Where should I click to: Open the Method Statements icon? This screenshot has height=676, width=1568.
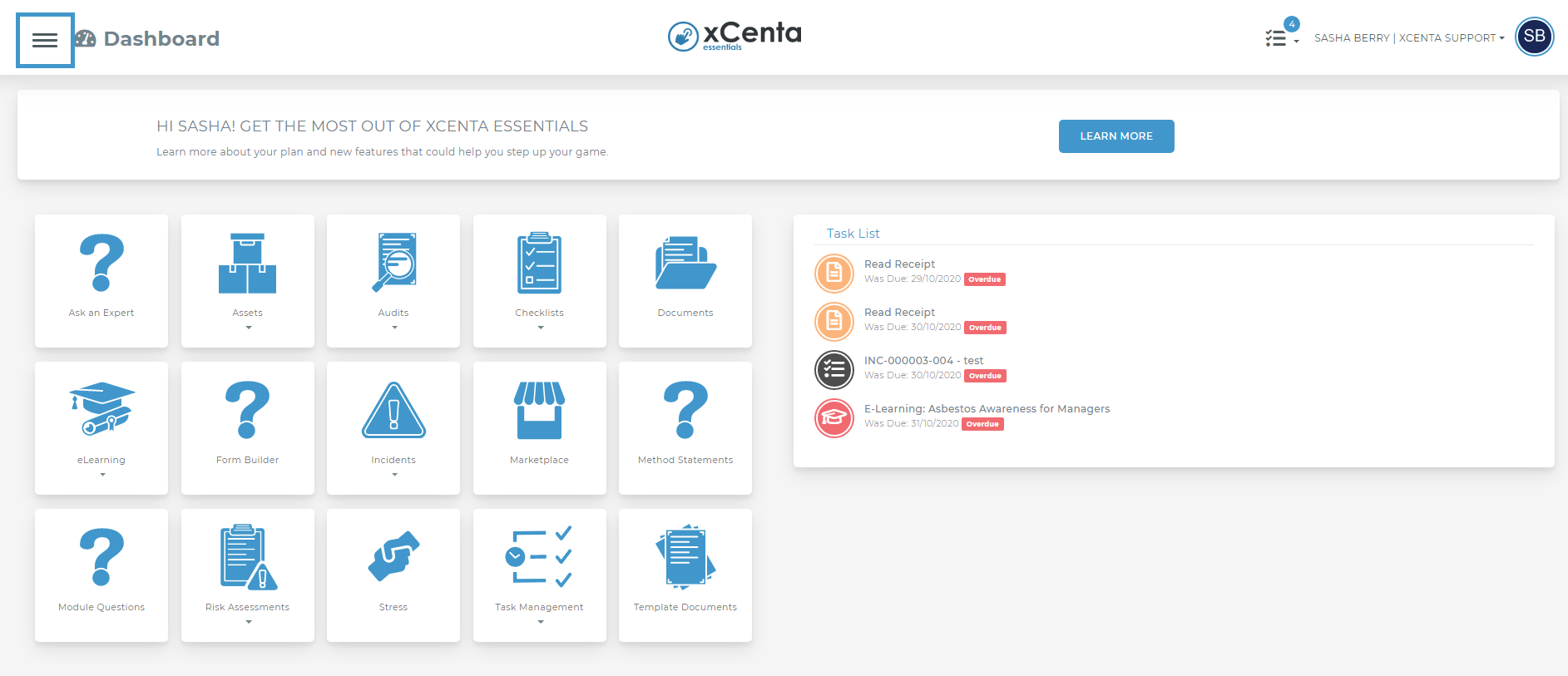pos(685,409)
